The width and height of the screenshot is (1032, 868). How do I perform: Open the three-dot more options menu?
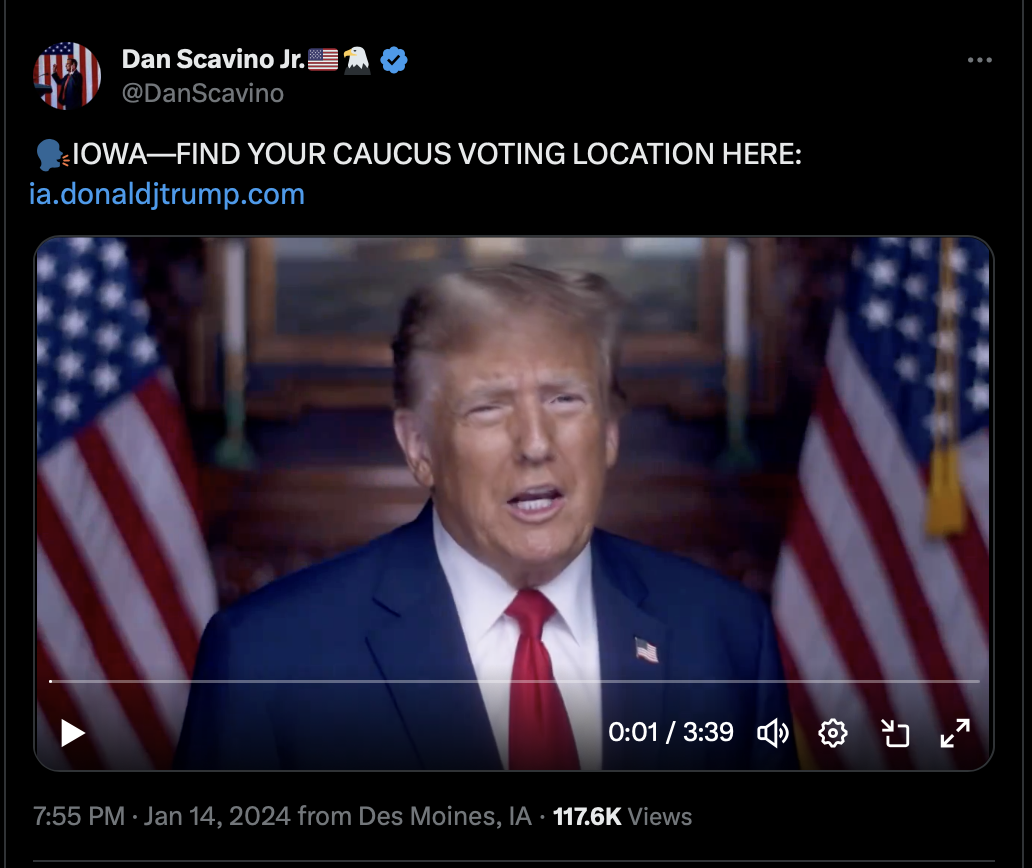(x=979, y=60)
